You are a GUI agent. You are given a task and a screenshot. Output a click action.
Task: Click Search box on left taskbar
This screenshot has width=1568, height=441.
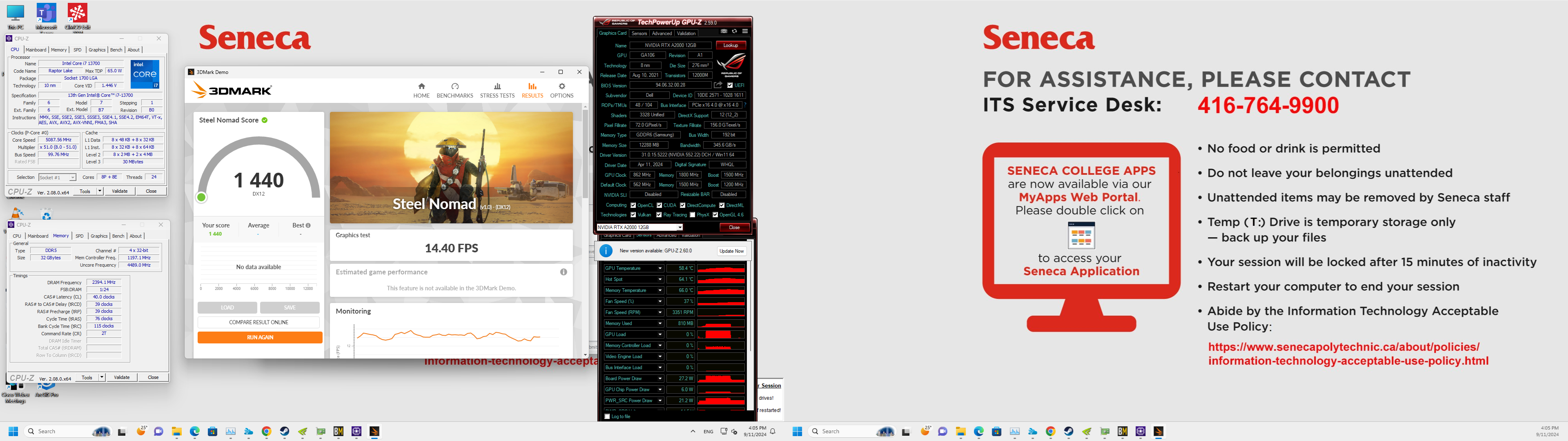68,431
